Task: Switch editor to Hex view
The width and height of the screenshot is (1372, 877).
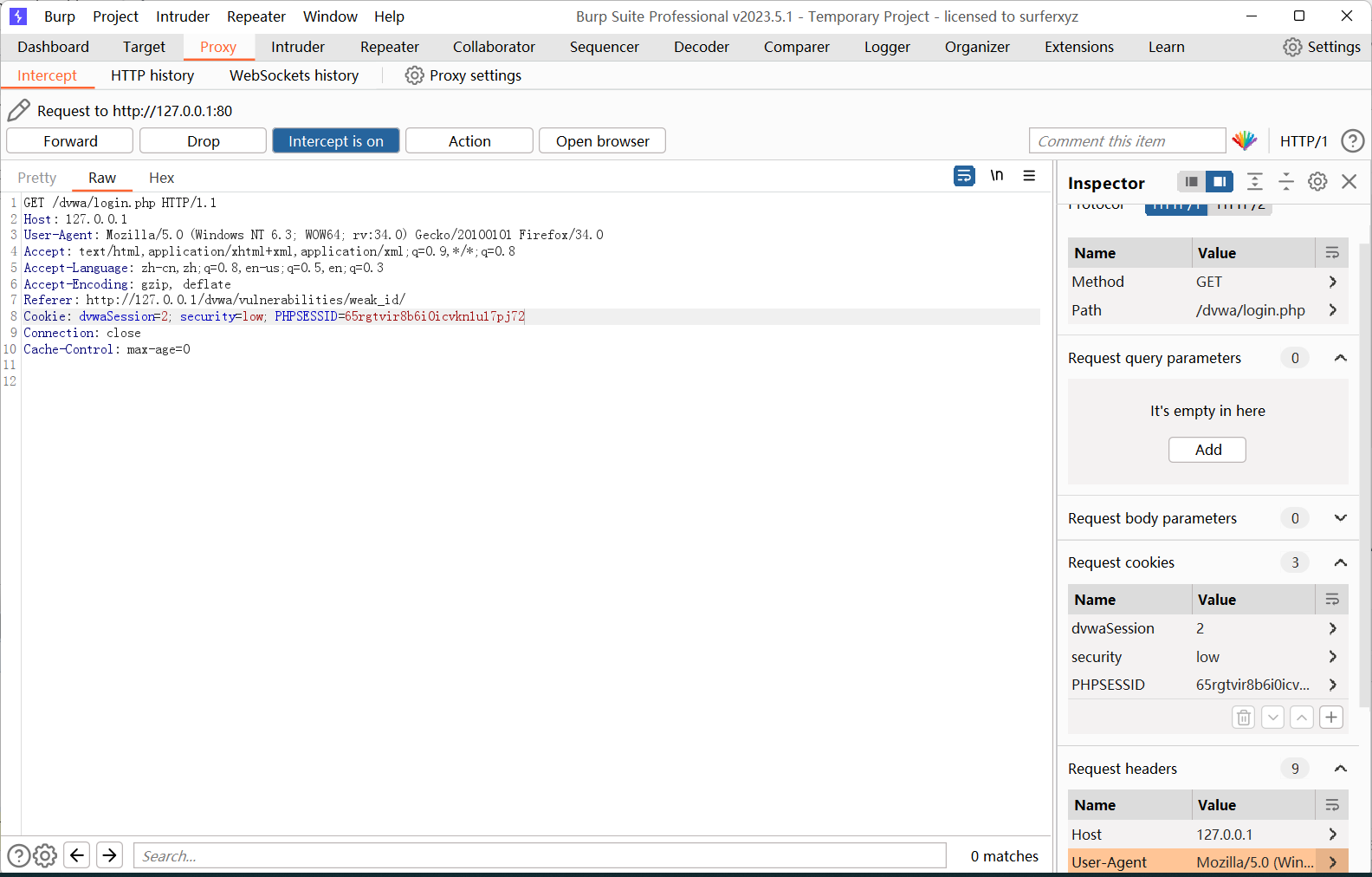Action: 161,178
